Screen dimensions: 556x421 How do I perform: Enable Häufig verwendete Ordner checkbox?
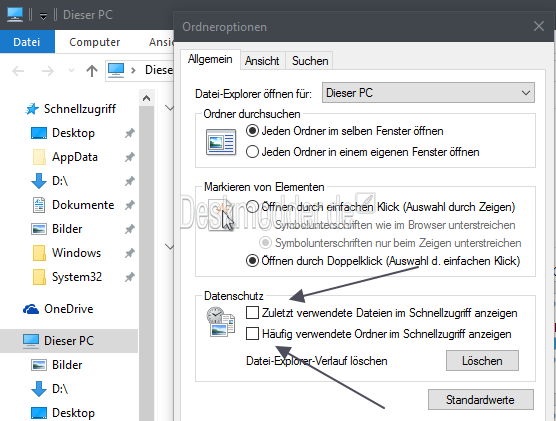coord(252,334)
